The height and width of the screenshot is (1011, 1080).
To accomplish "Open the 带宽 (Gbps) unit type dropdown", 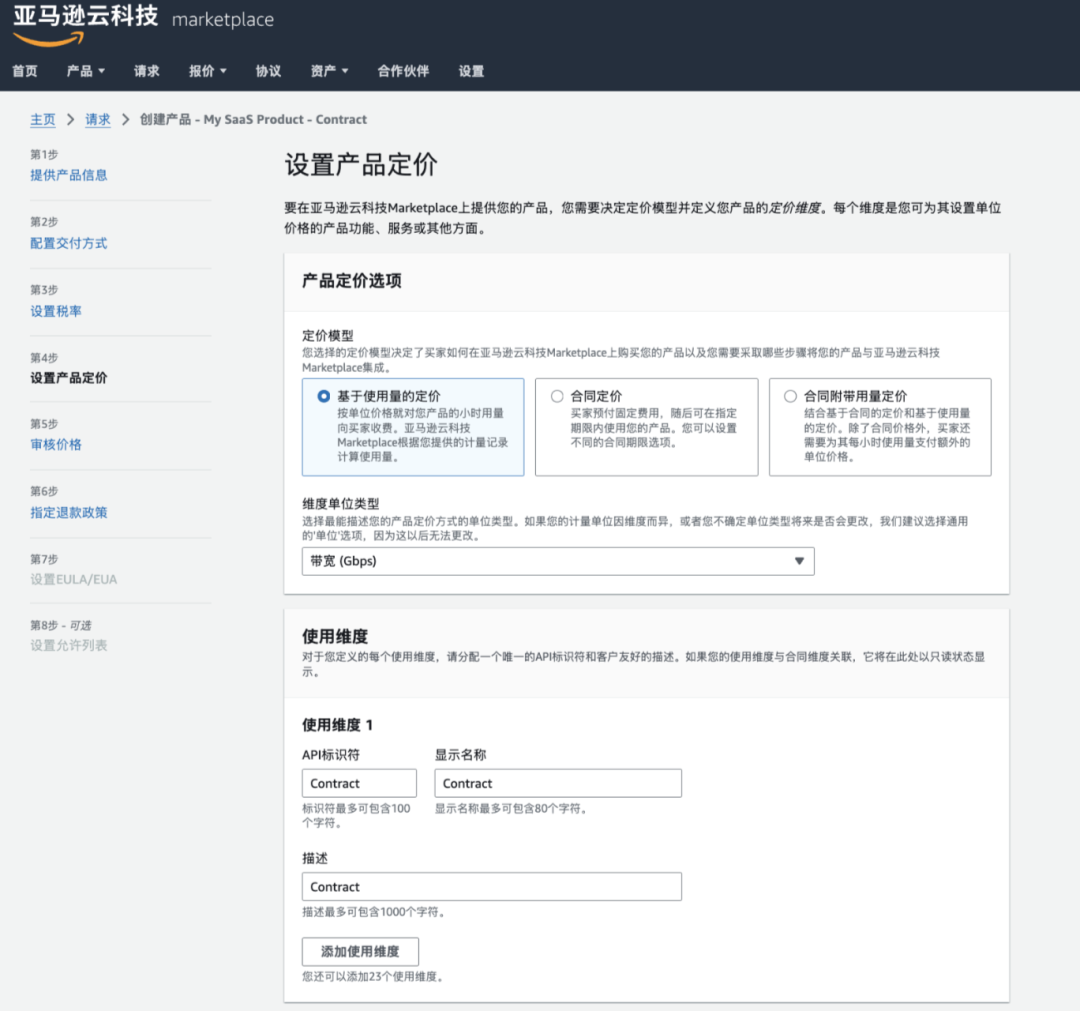I will (558, 561).
